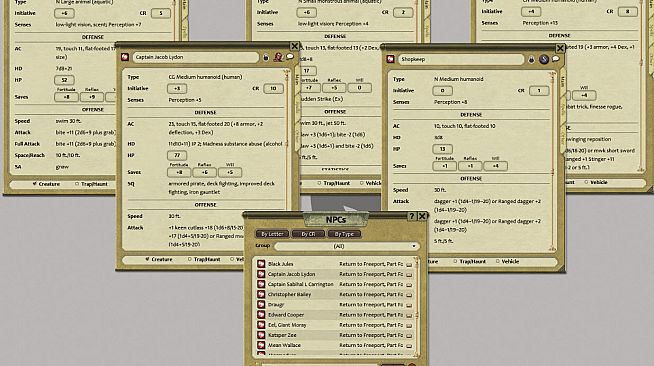The height and width of the screenshot is (366, 654).
Task: Click the HP 13 box on the Shopkeep sheet
Action: [x=443, y=149]
